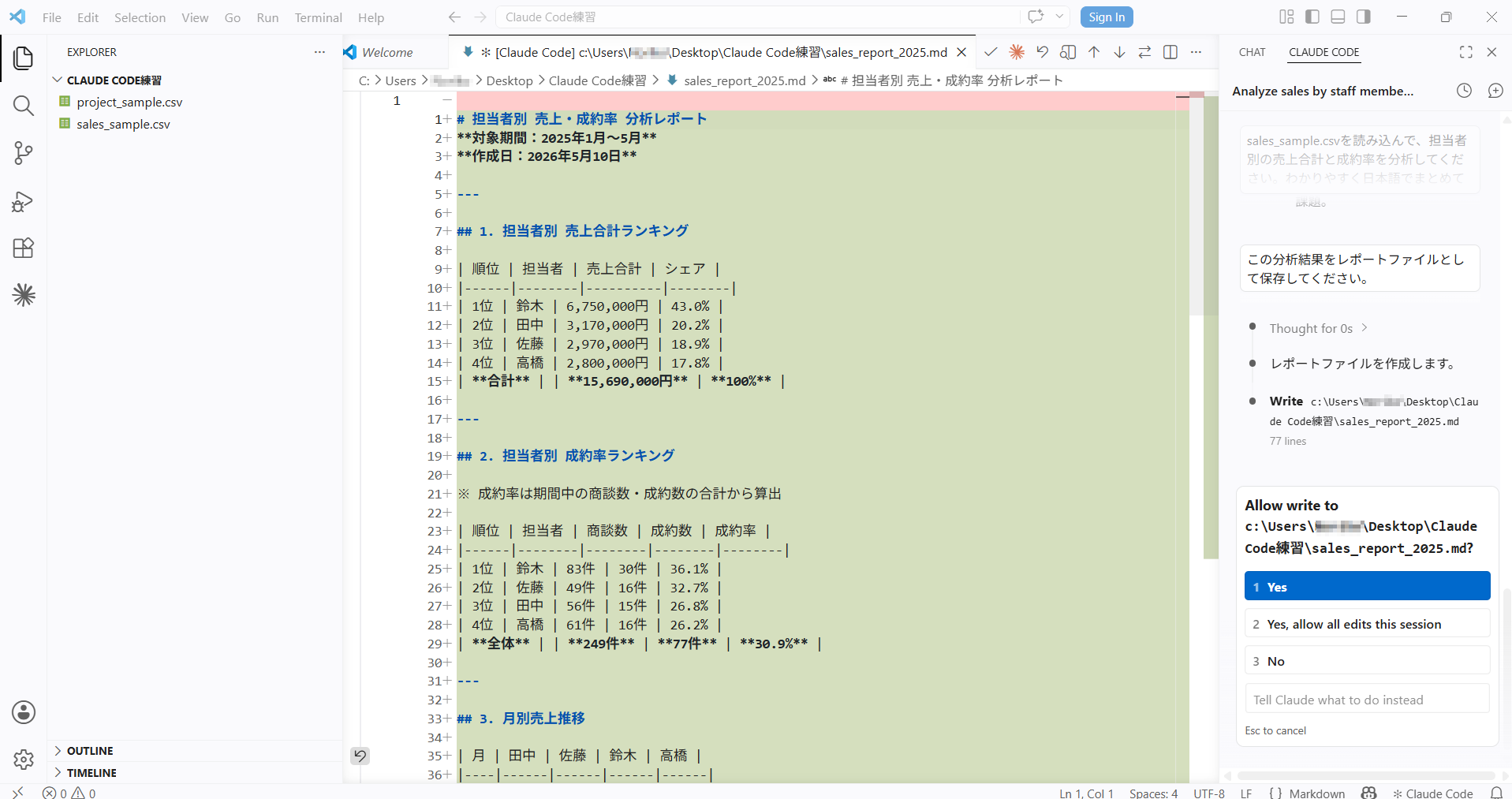Viewport: 1512px width, 799px height.
Task: Click 'Tell Claude what to do instead' field
Action: [x=1367, y=700]
